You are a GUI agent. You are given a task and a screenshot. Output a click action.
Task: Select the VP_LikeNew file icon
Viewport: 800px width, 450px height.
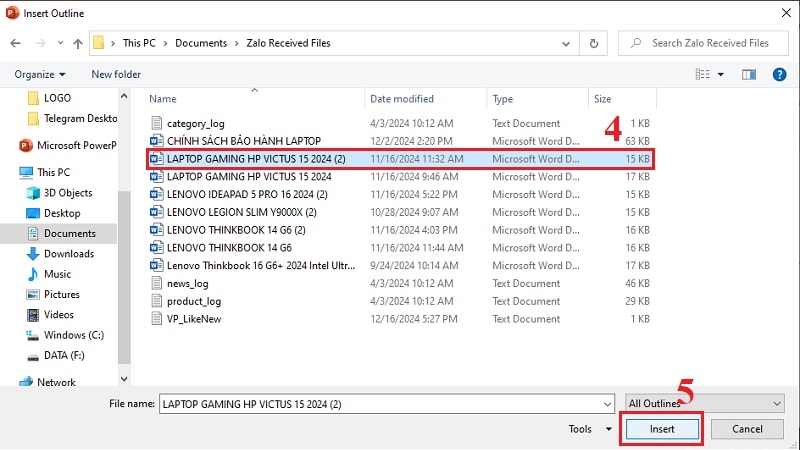[156, 319]
